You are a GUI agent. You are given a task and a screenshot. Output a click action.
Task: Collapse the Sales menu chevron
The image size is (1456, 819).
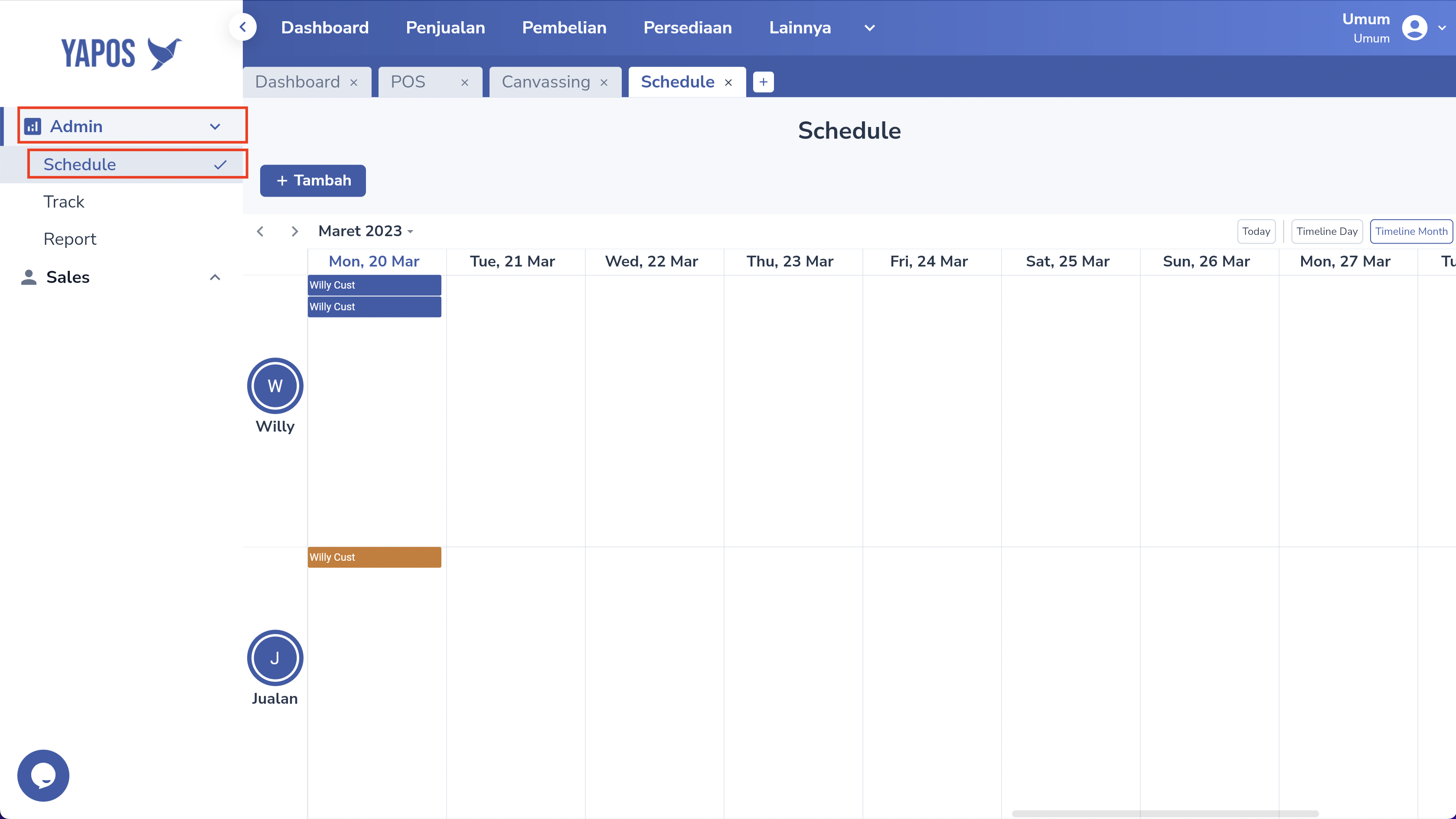tap(215, 277)
